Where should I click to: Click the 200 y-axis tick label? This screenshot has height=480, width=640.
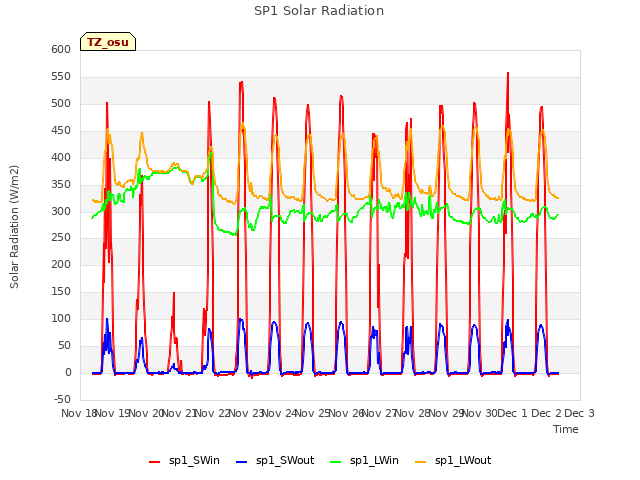click(61, 264)
